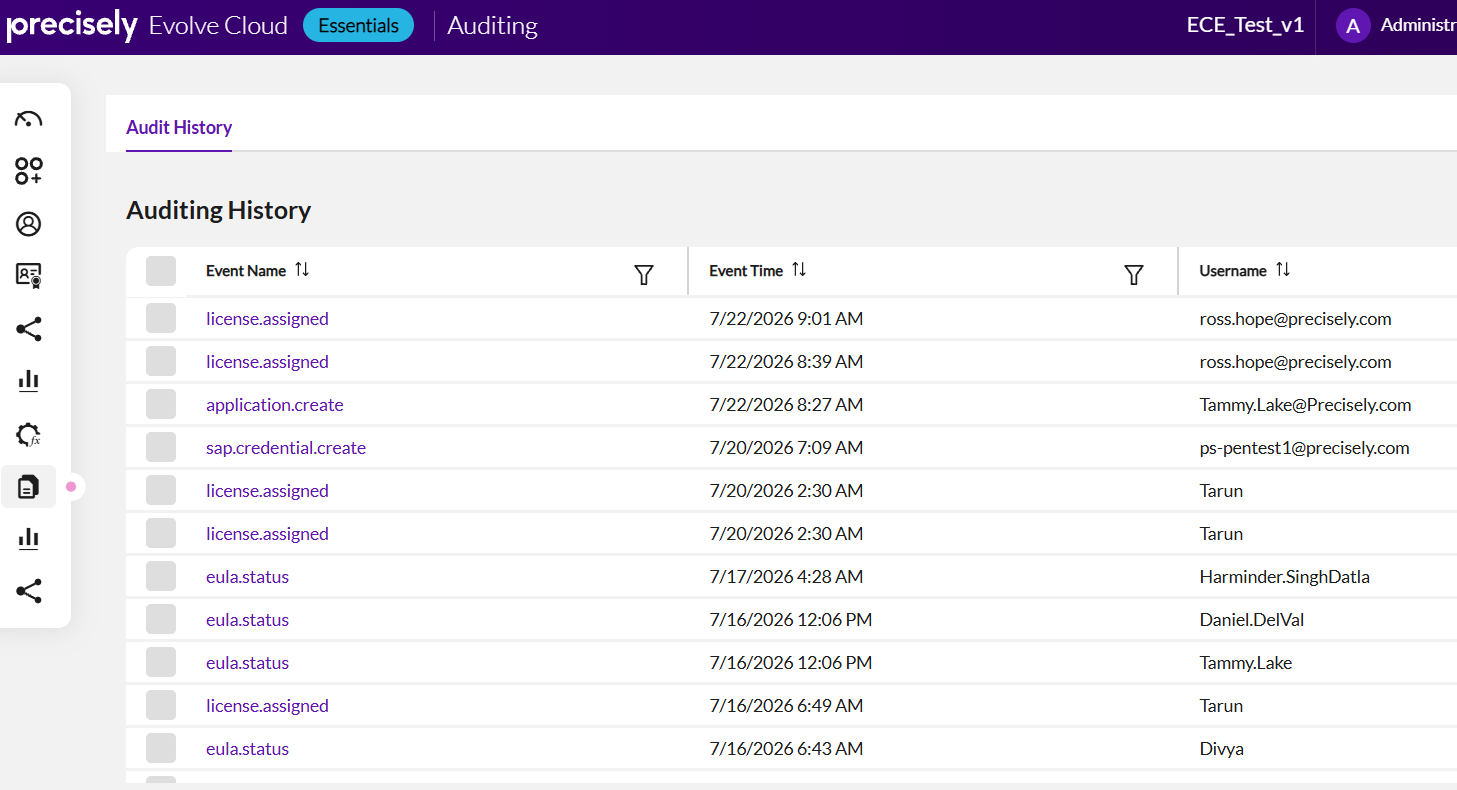Screen dimensions: 1457x790
Task: Open license.assigned event from 9:01 AM
Action: click(267, 319)
